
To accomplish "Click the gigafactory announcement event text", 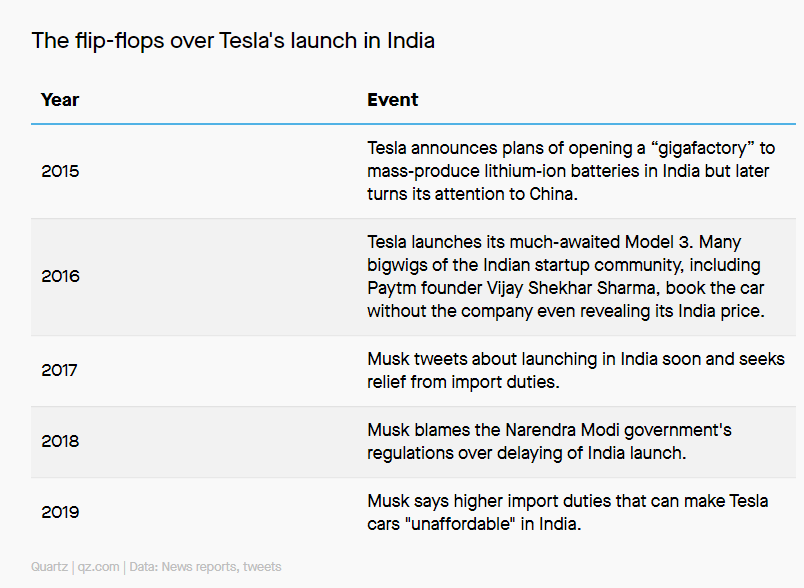I will [x=571, y=171].
